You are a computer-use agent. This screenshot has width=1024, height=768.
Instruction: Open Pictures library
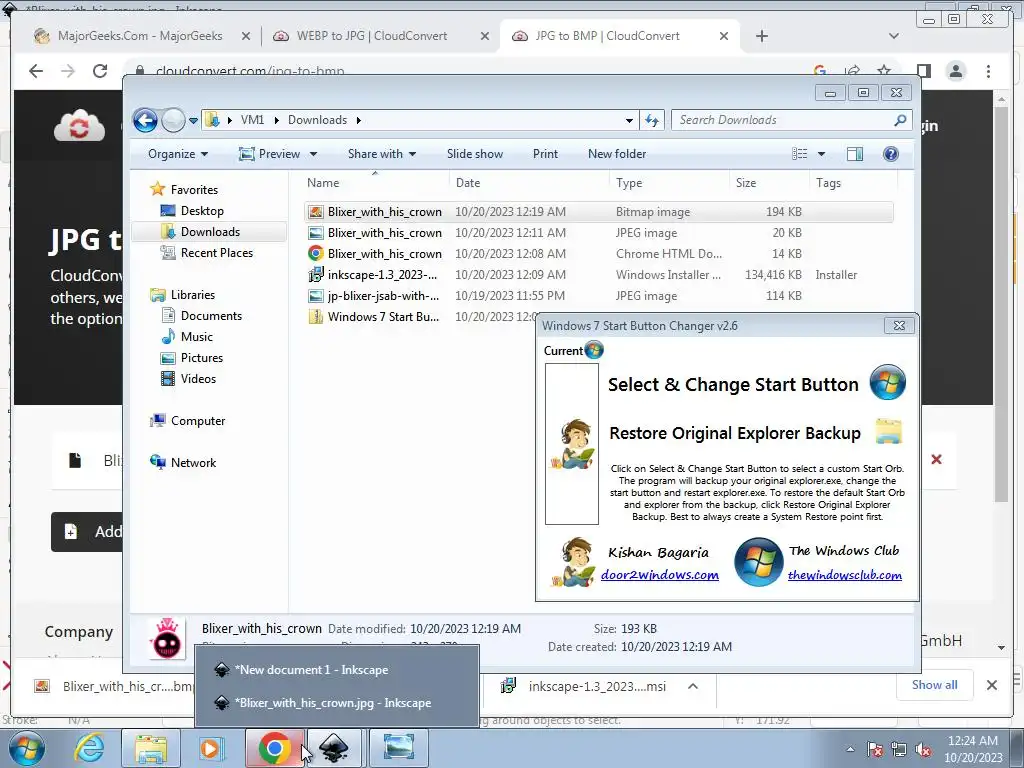(202, 358)
